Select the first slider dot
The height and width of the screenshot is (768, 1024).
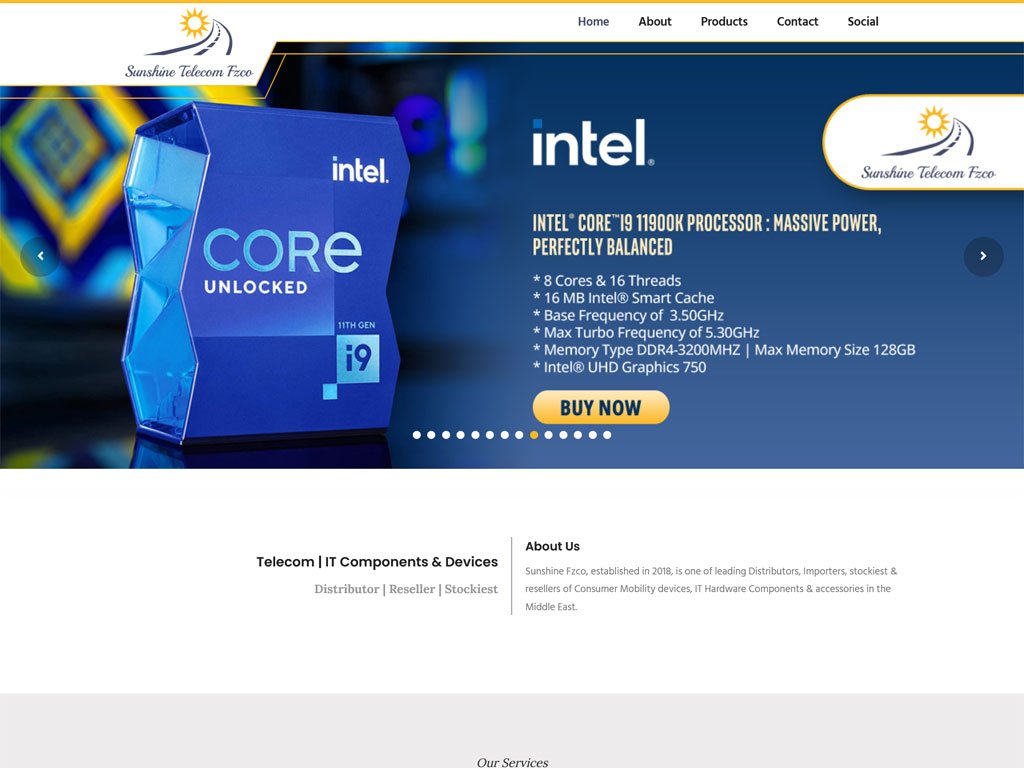tap(417, 435)
